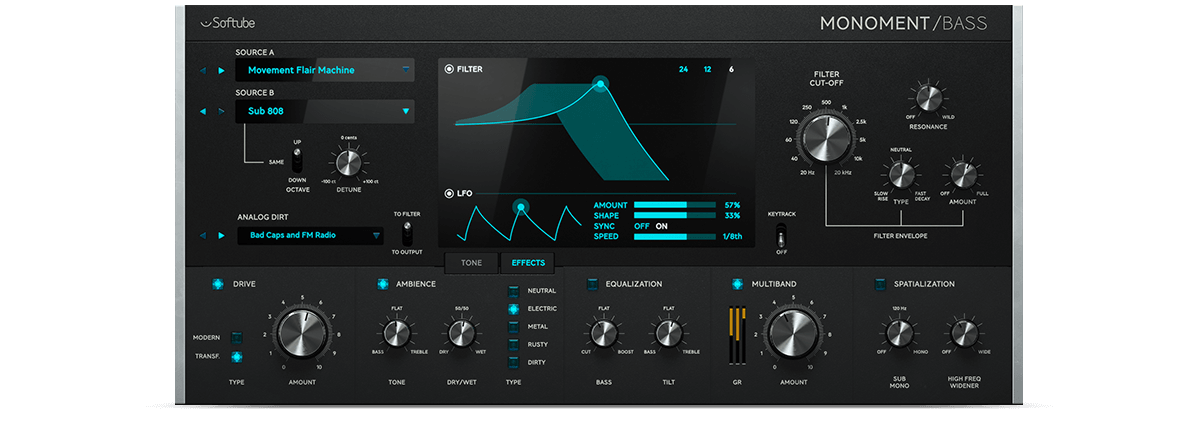The height and width of the screenshot is (432, 1200).
Task: Open the Analog Dirt Bad Caps dropdown
Action: pyautogui.click(x=311, y=236)
